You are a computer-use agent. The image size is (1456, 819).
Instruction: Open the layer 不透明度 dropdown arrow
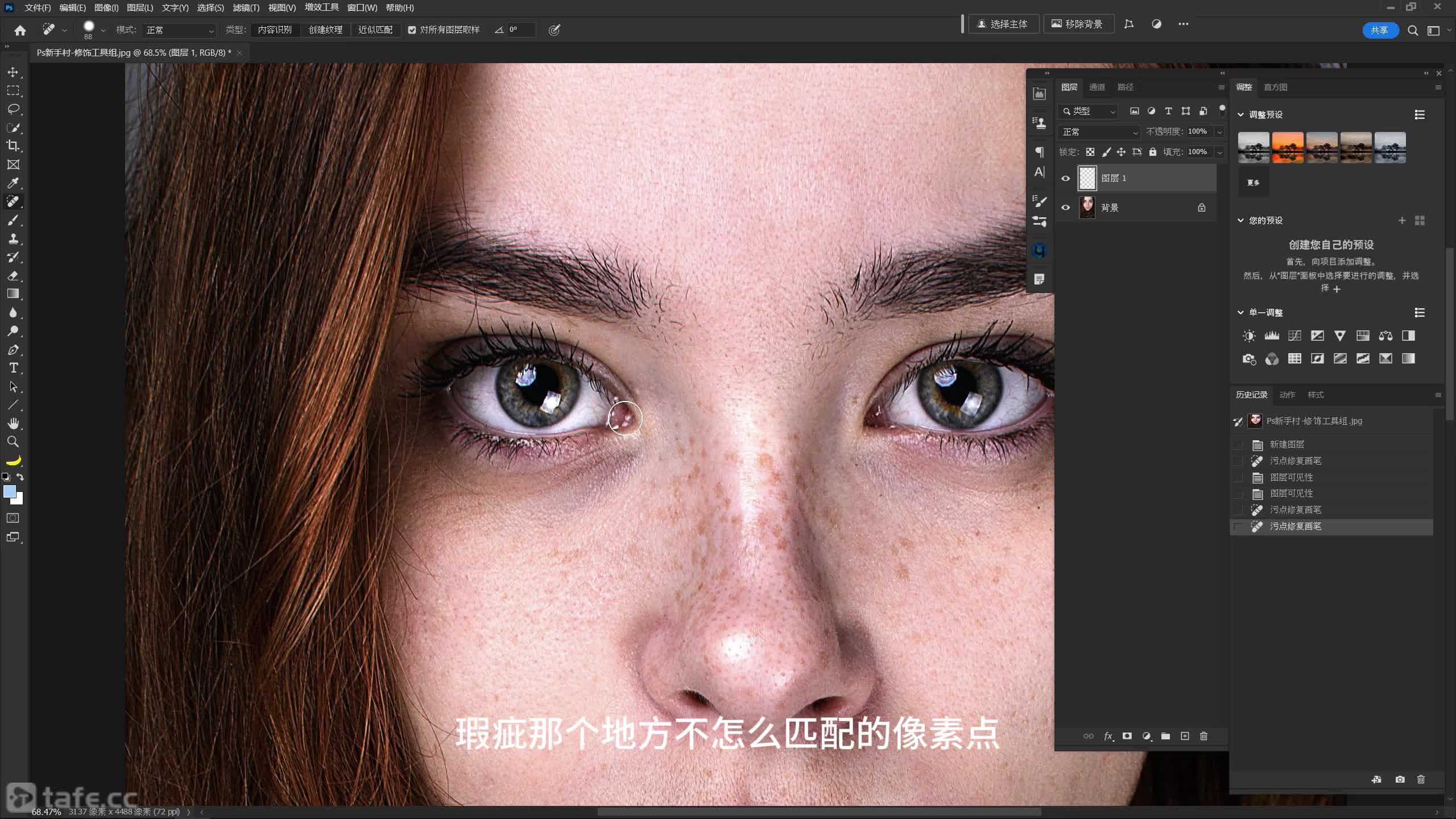click(x=1219, y=132)
